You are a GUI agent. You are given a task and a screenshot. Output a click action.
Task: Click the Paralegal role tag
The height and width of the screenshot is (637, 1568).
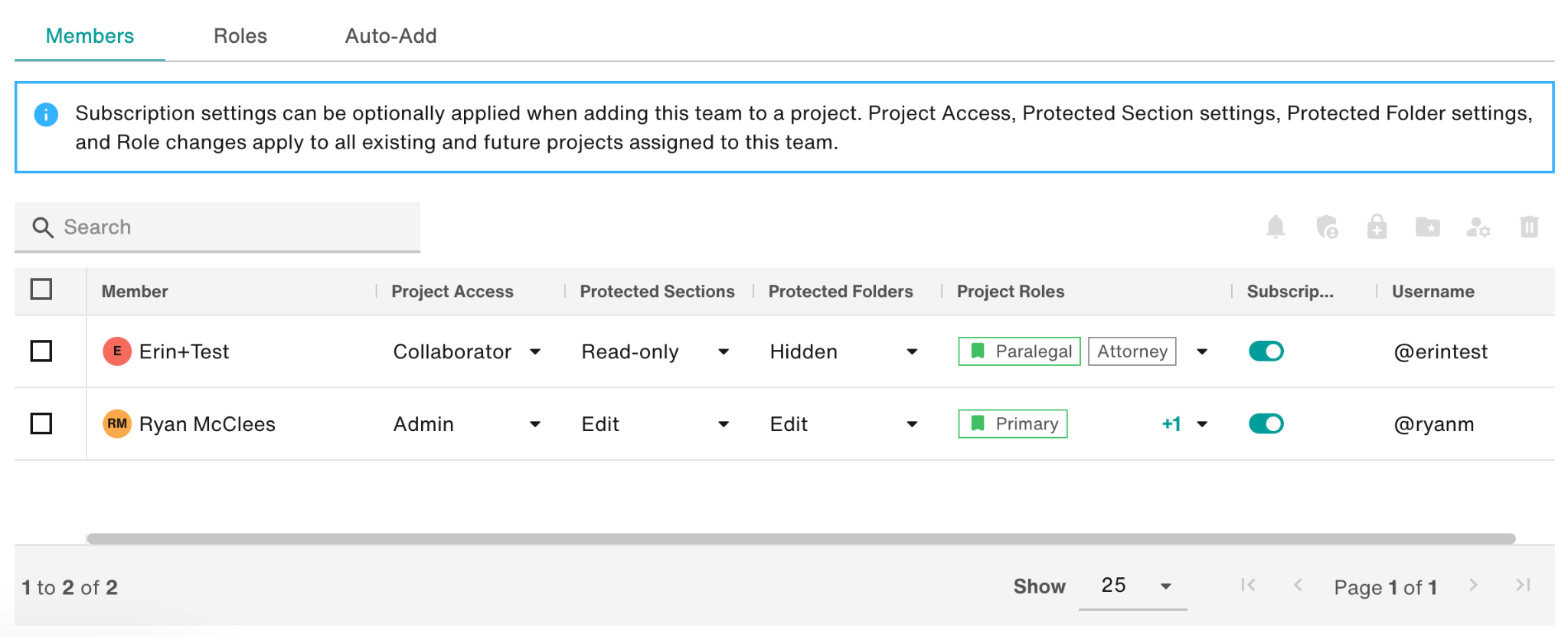click(1019, 351)
